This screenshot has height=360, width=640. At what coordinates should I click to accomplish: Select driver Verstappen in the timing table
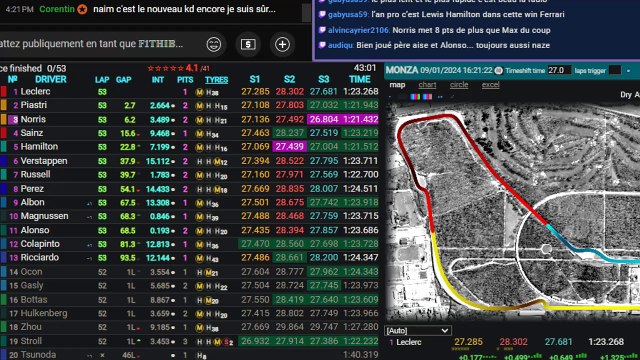[44, 161]
